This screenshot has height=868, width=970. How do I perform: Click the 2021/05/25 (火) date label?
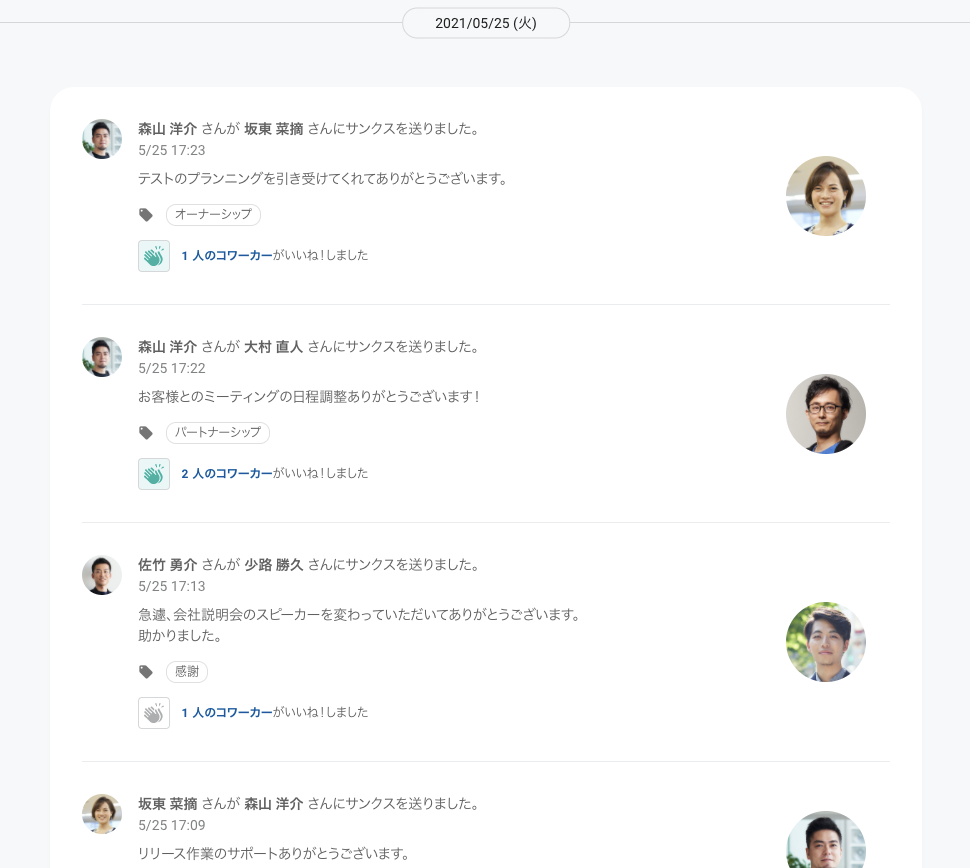coord(486,23)
